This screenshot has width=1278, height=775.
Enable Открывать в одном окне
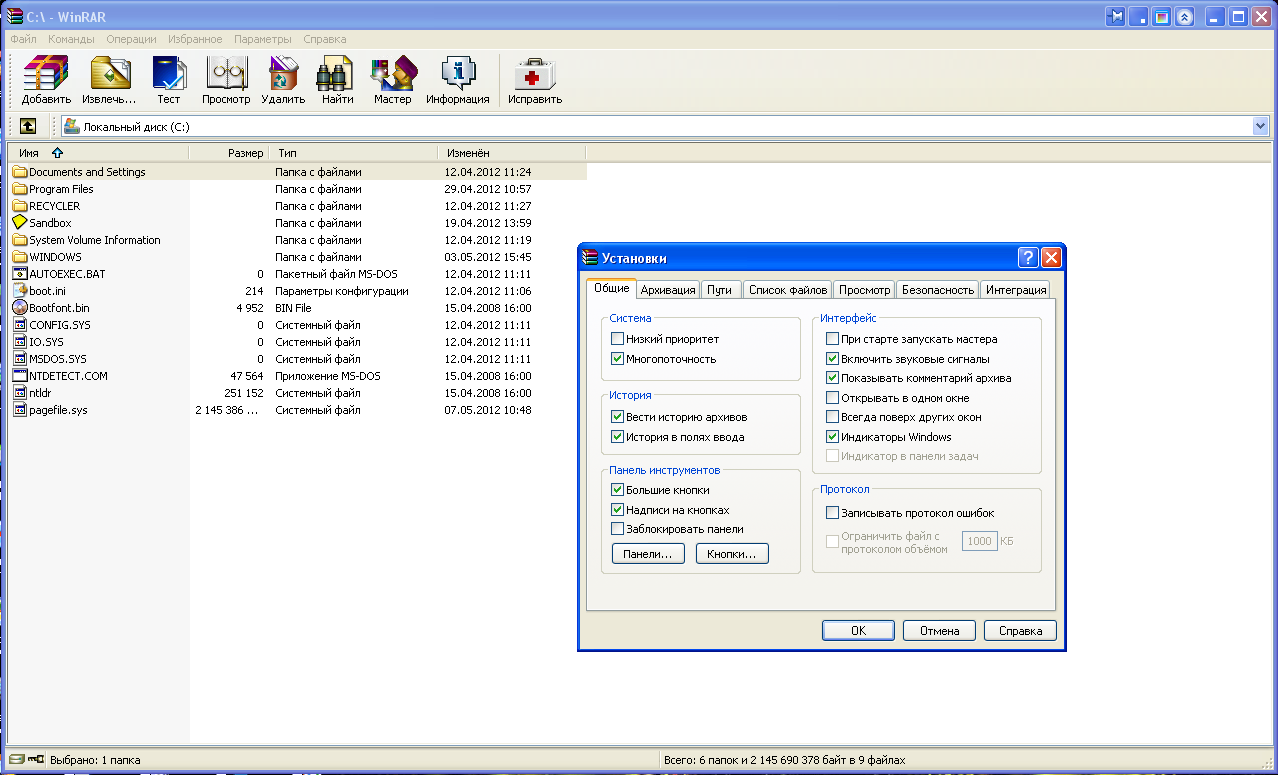pos(832,398)
